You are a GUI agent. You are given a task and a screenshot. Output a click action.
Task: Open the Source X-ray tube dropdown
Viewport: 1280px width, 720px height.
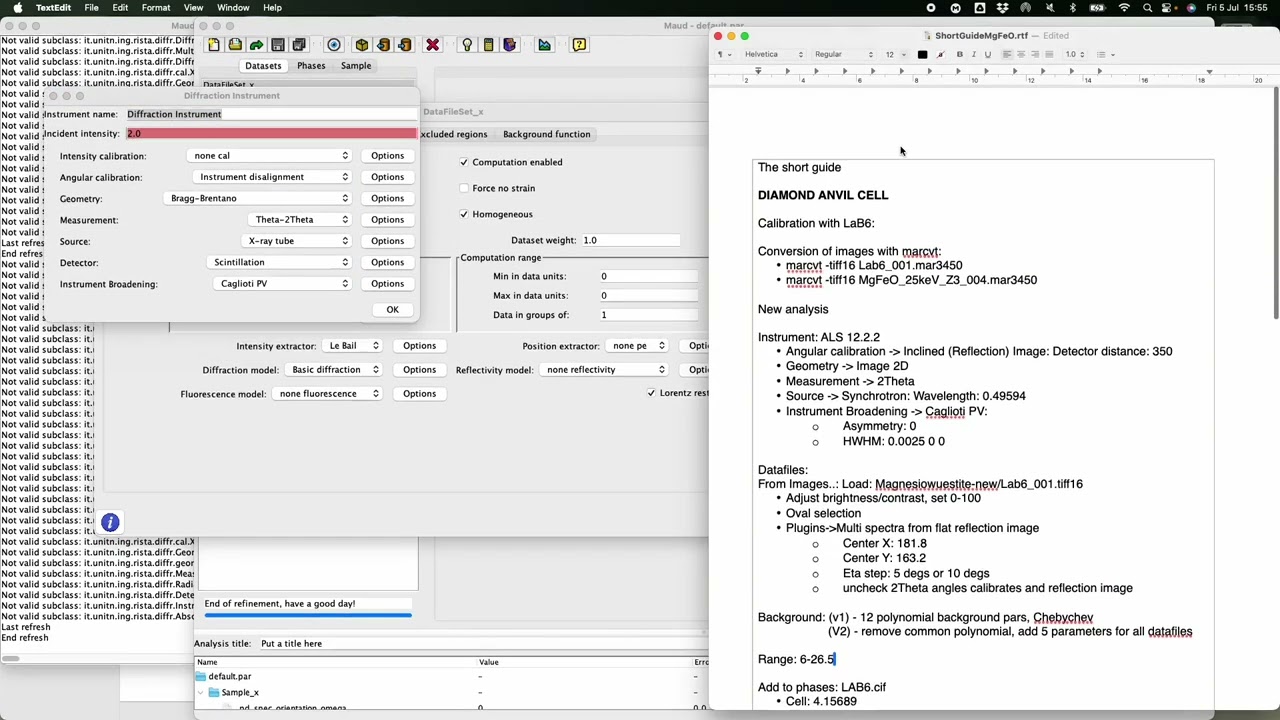(x=297, y=241)
